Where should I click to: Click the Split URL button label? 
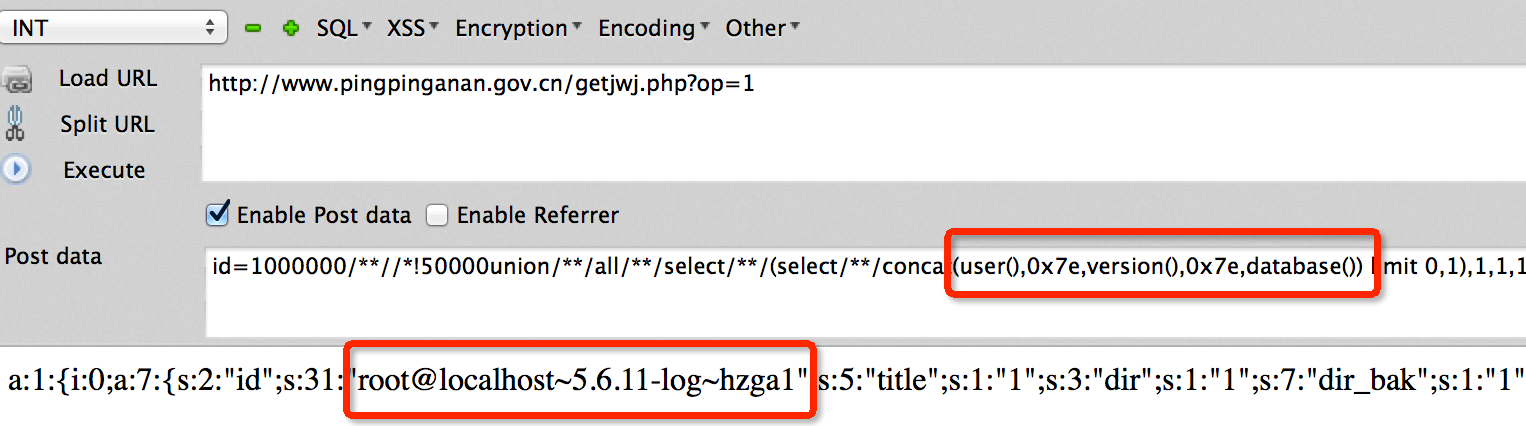(x=107, y=124)
